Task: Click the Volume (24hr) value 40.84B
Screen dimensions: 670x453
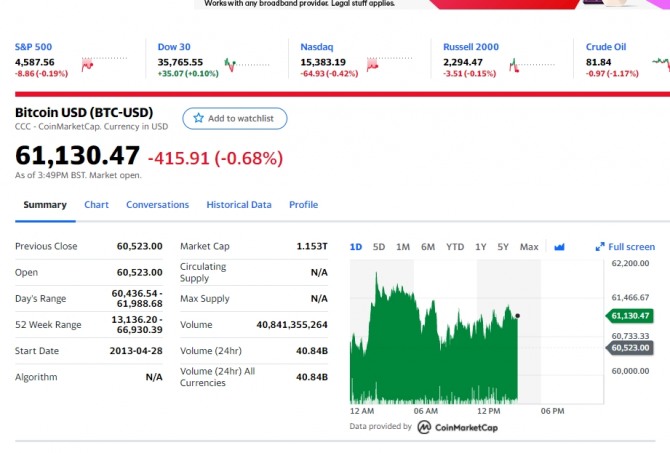Action: click(312, 351)
